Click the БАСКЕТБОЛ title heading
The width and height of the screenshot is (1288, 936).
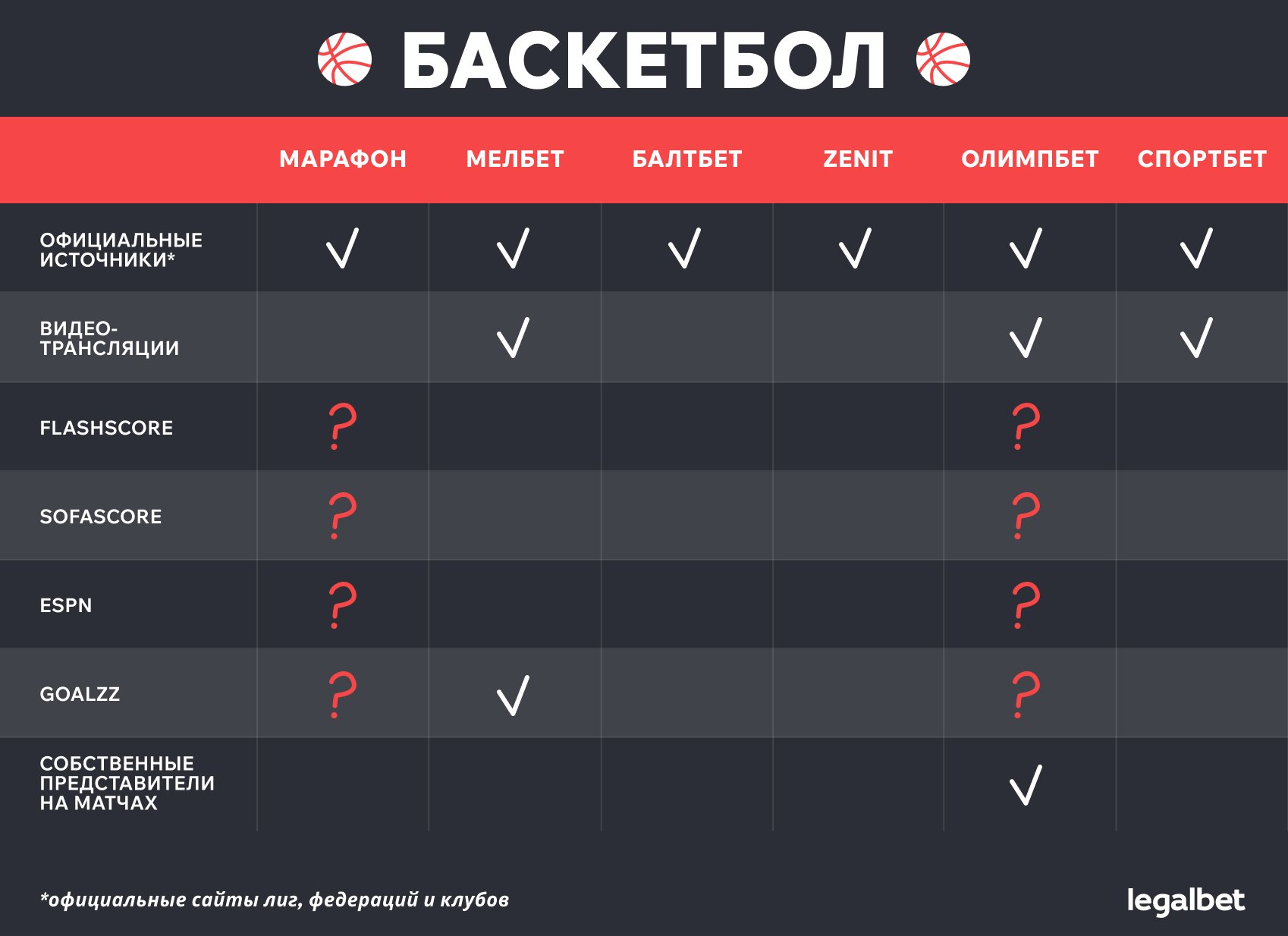coord(643,61)
